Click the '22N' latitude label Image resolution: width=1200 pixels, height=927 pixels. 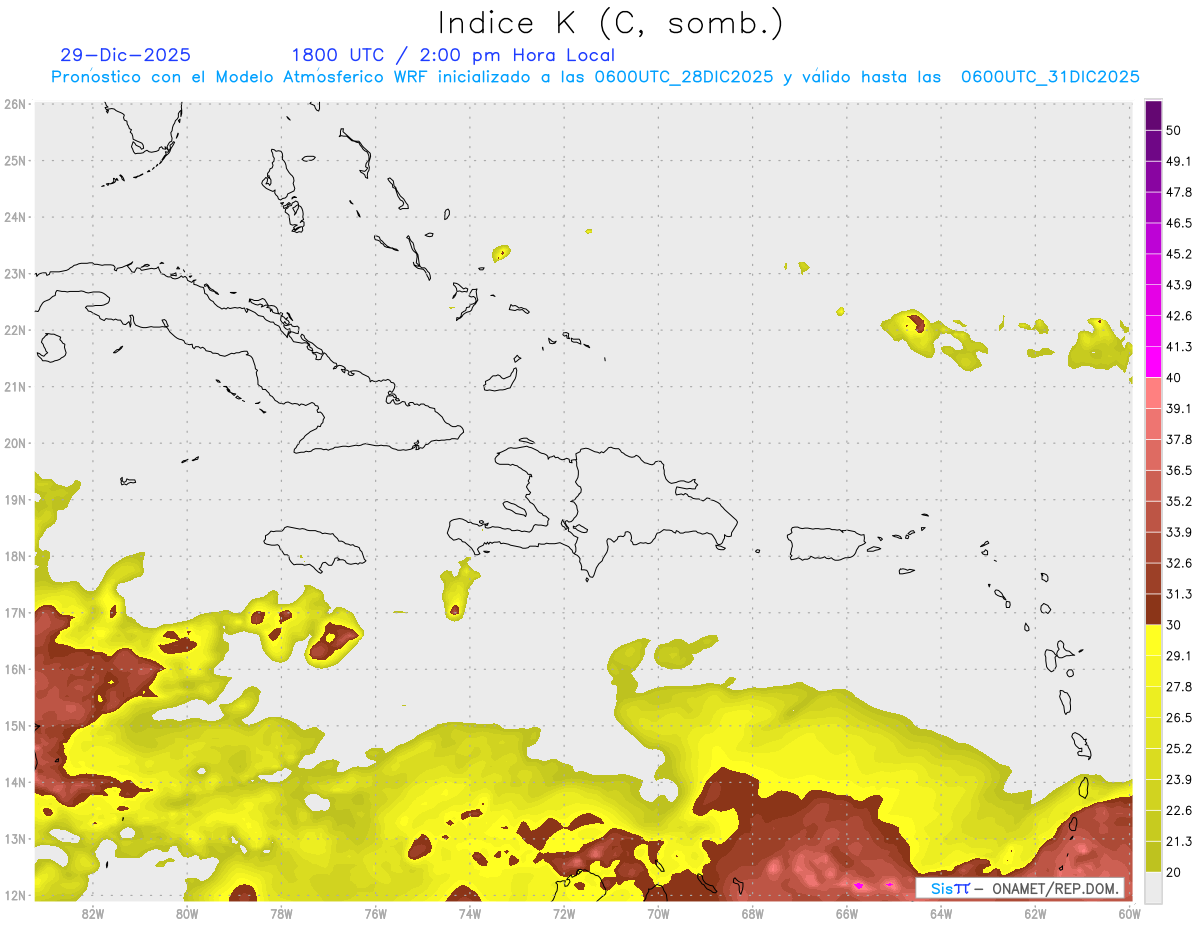click(x=15, y=330)
